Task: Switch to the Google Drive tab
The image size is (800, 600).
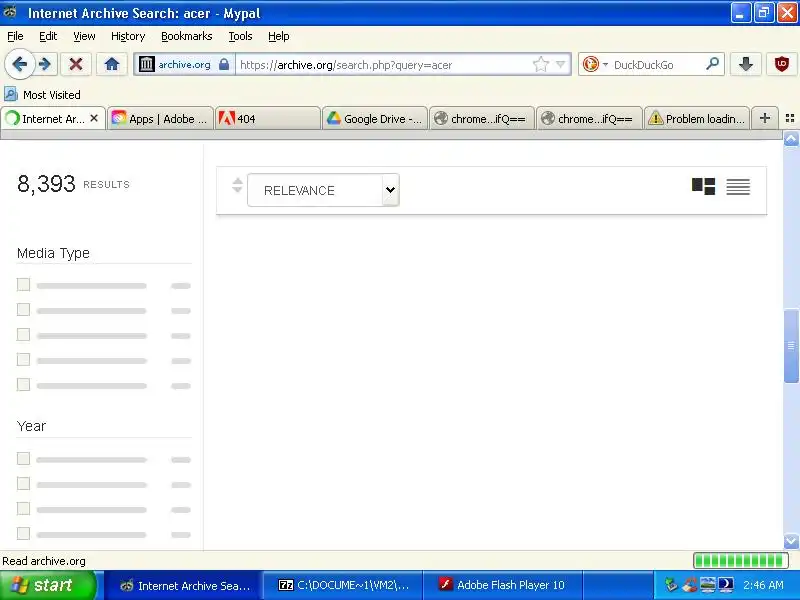Action: [x=375, y=119]
